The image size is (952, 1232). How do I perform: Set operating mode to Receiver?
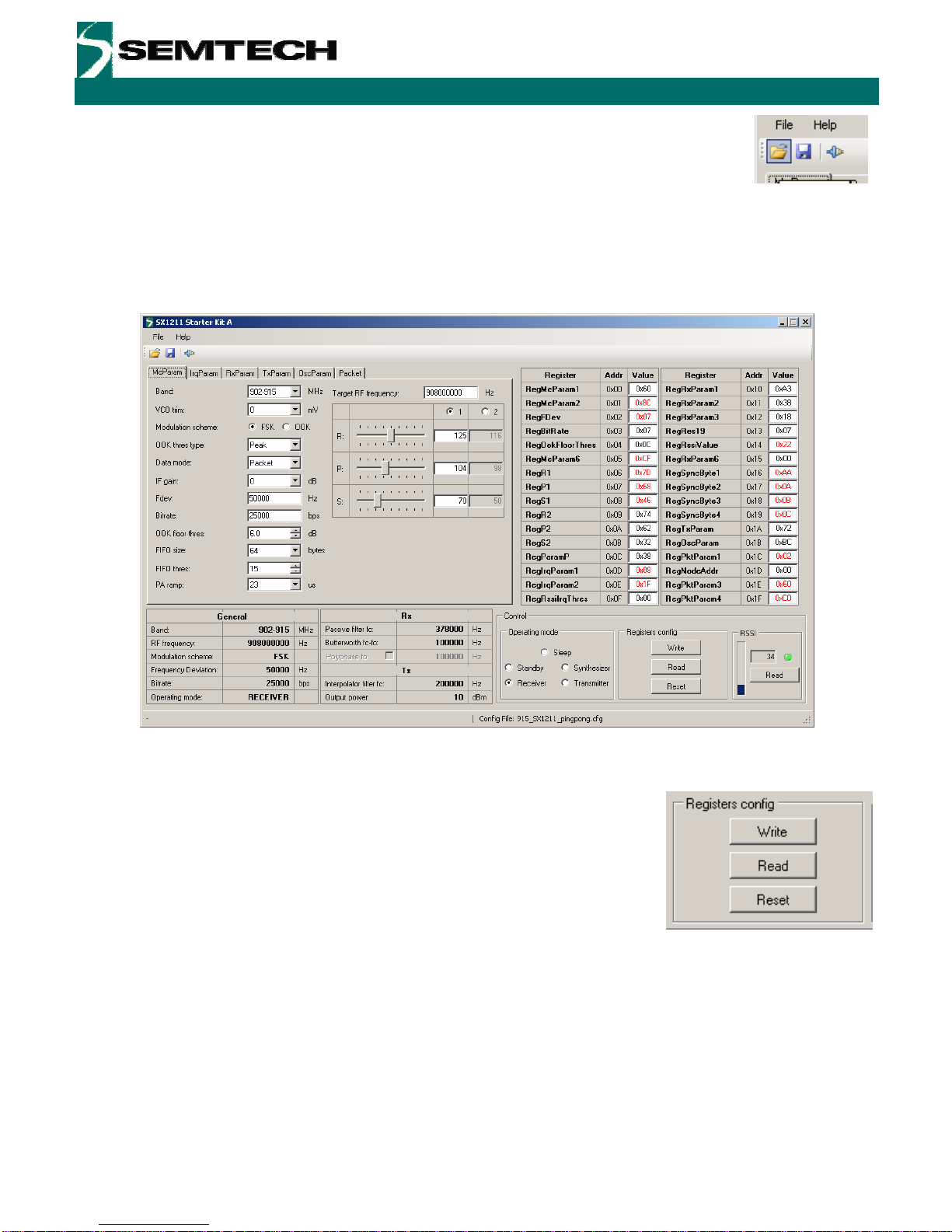509,683
